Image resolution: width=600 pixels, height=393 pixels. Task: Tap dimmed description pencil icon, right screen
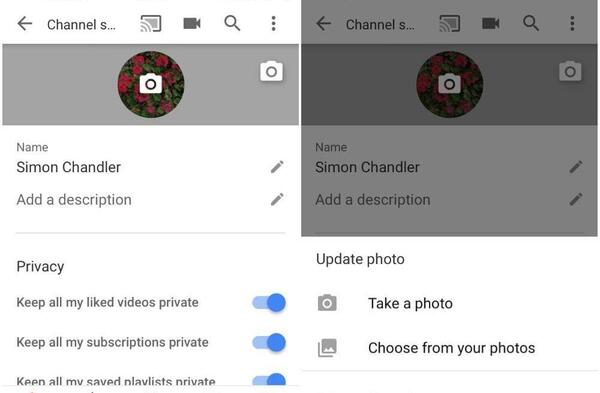[576, 199]
